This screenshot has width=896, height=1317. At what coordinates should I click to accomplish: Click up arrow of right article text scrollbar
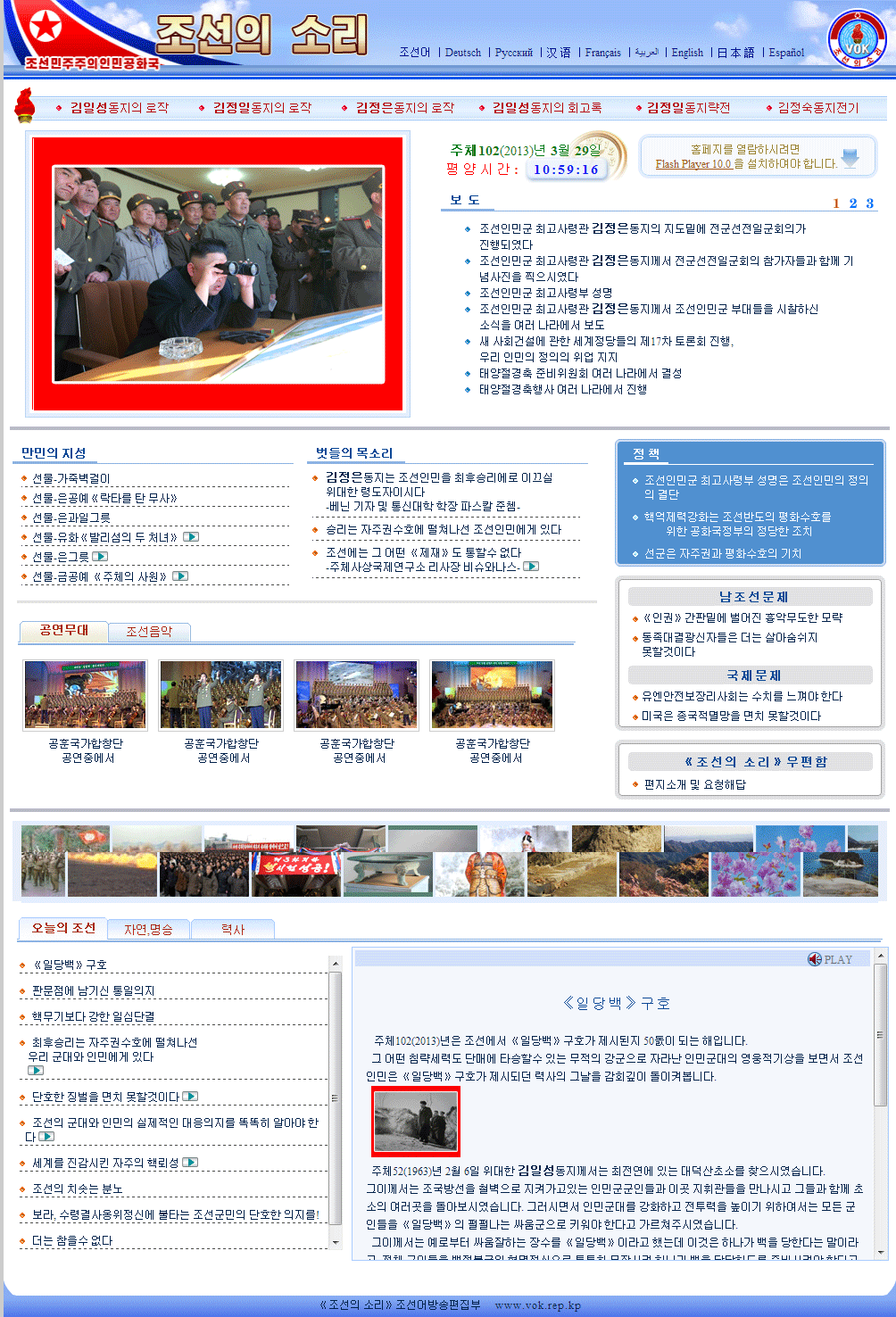click(881, 957)
